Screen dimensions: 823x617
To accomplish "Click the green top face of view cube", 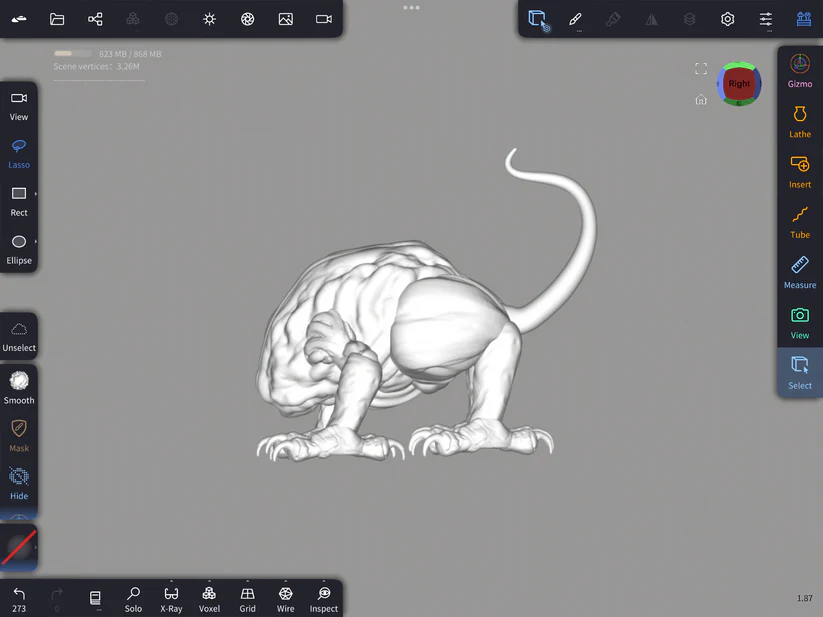I will (x=739, y=66).
